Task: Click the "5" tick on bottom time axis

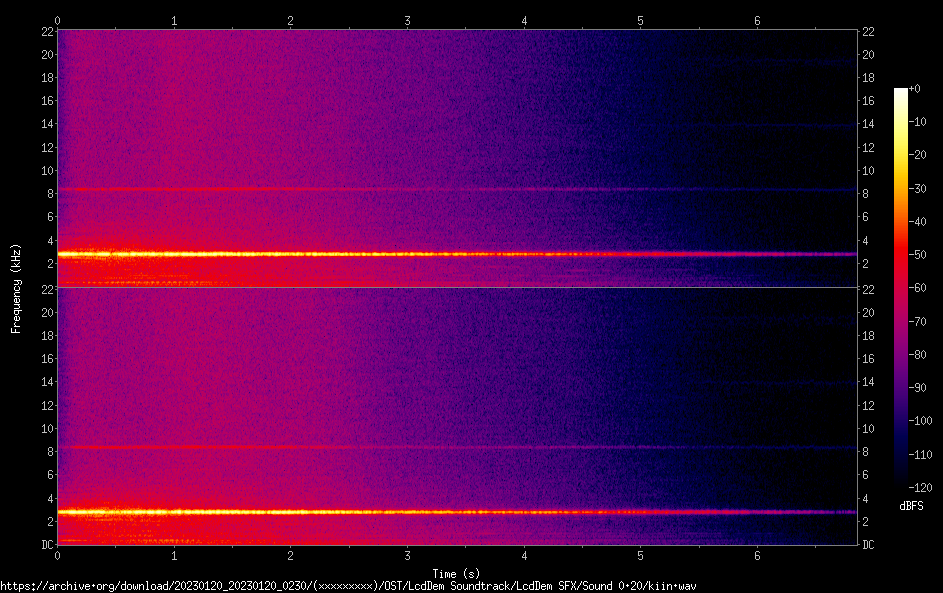Action: [640, 554]
